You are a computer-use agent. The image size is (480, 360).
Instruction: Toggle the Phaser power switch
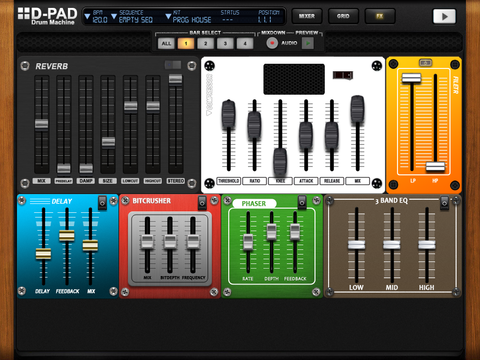(302, 202)
